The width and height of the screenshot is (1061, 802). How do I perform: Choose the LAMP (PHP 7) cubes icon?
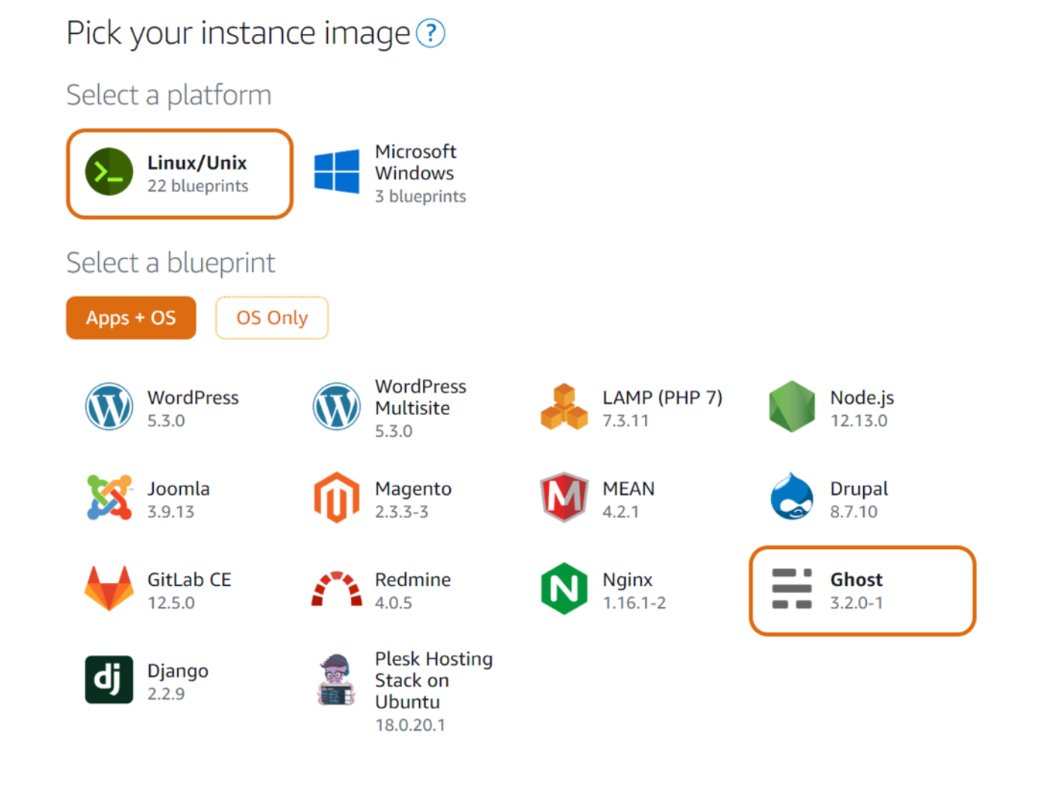click(x=564, y=407)
